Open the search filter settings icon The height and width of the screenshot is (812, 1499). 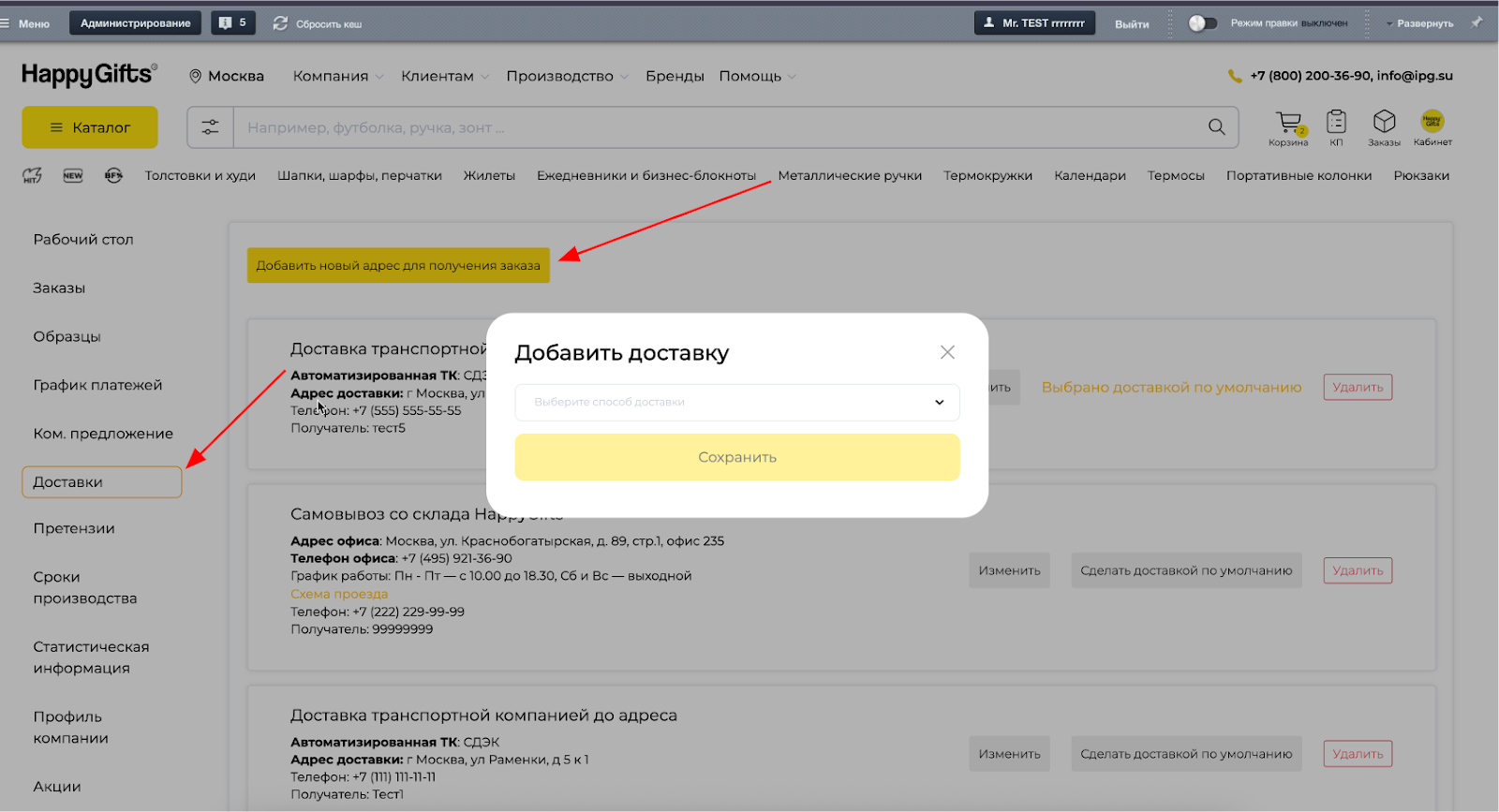[x=211, y=127]
